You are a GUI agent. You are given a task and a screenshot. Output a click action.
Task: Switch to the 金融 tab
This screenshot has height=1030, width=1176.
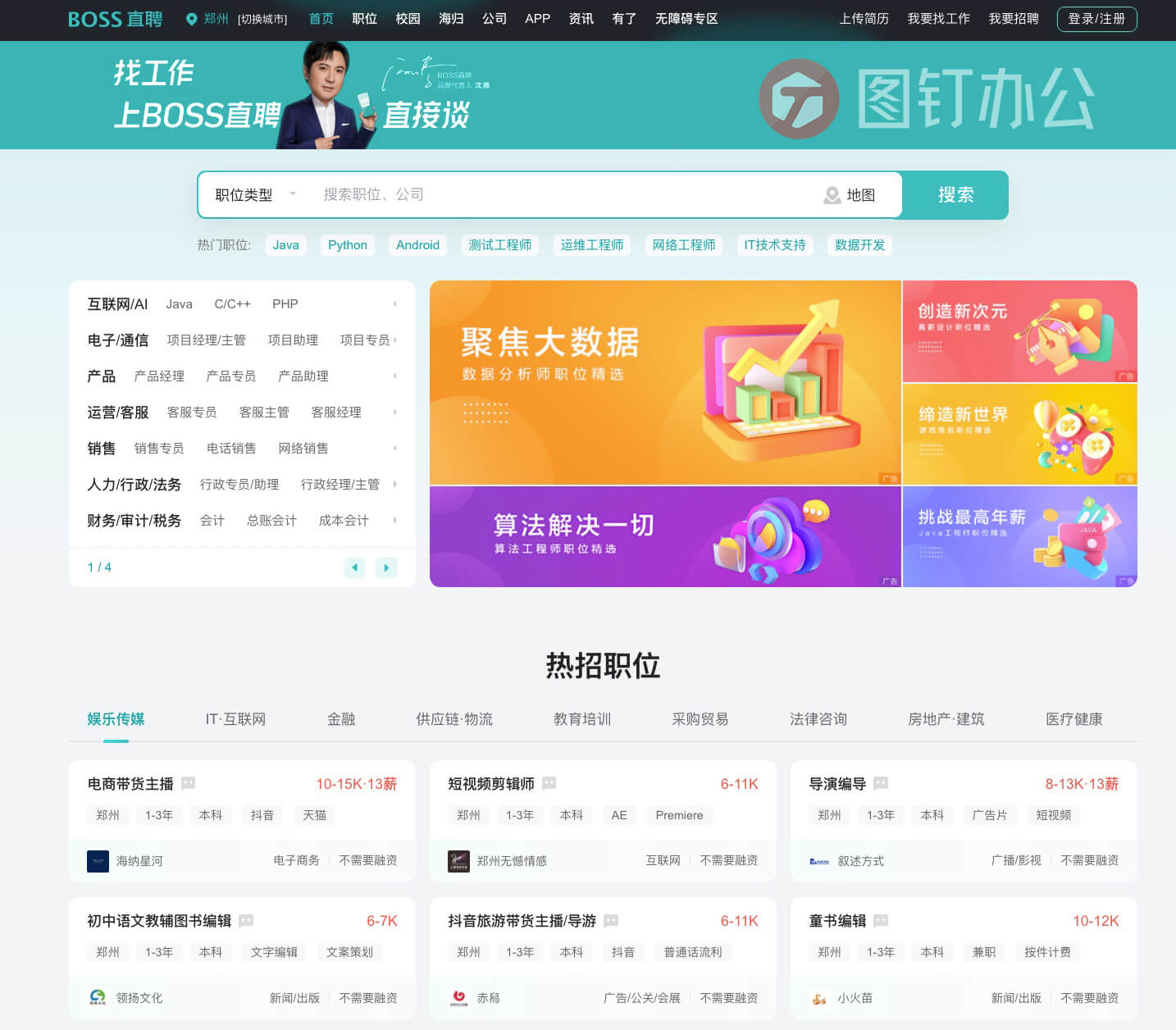click(341, 719)
